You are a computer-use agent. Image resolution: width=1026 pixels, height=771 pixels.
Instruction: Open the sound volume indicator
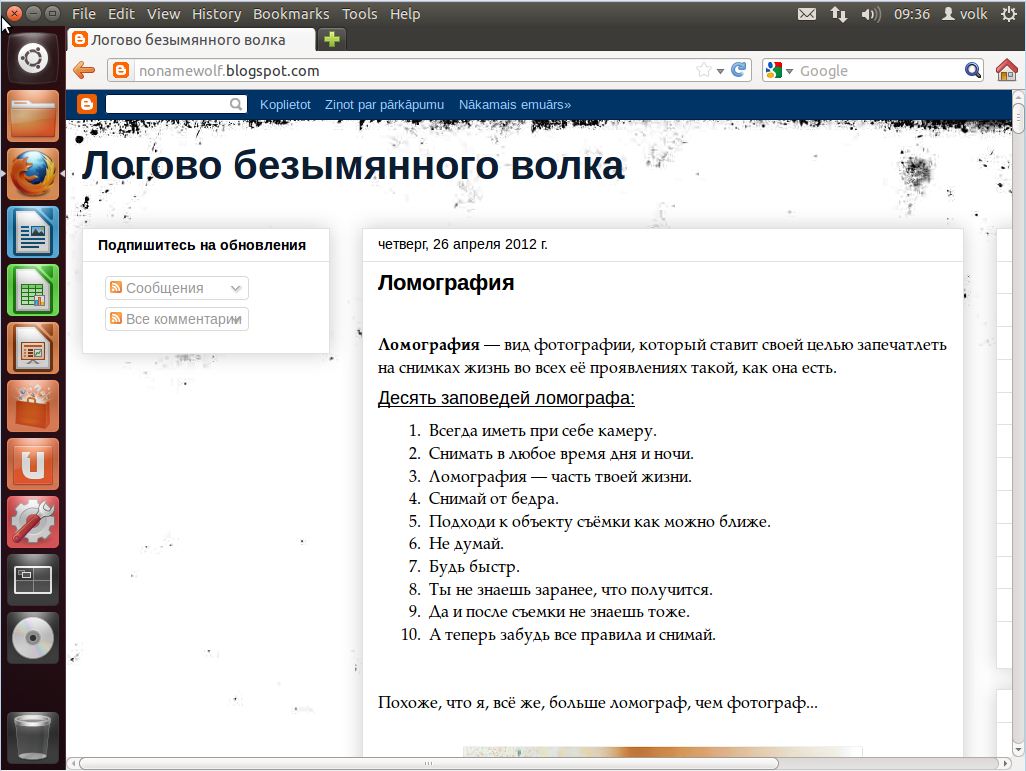pyautogui.click(x=871, y=14)
